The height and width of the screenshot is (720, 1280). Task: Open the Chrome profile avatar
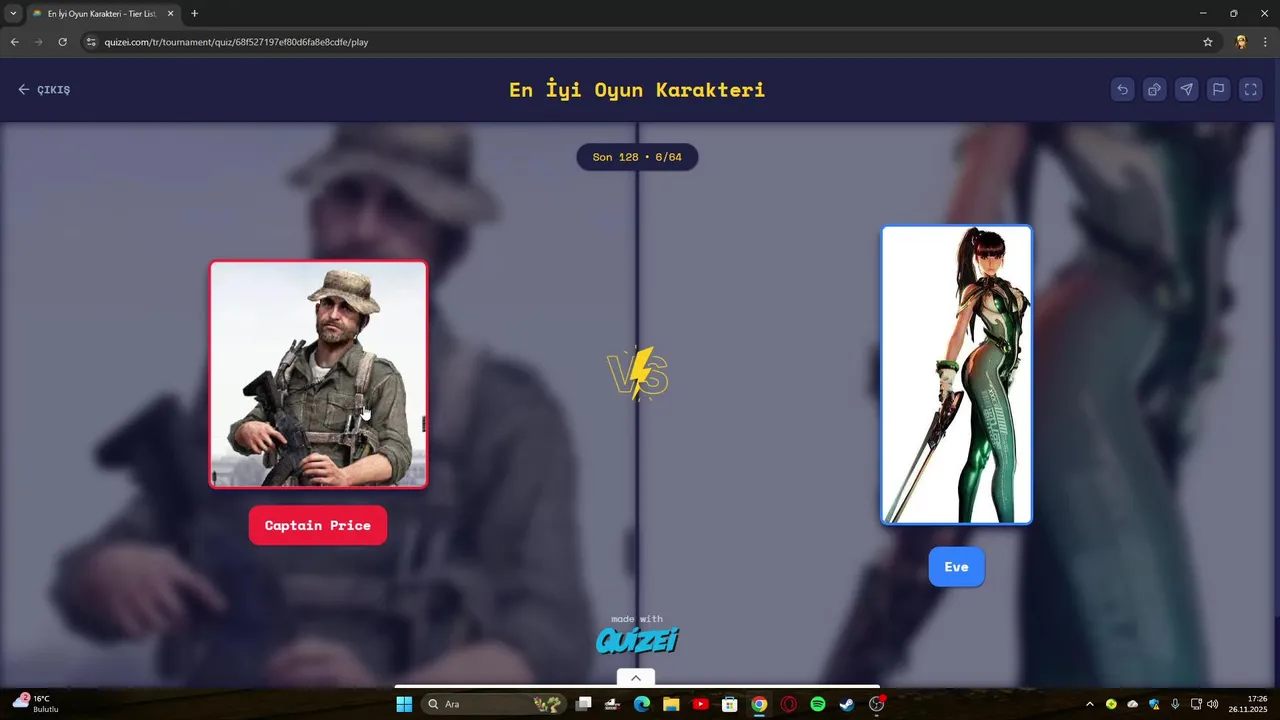pos(1241,42)
